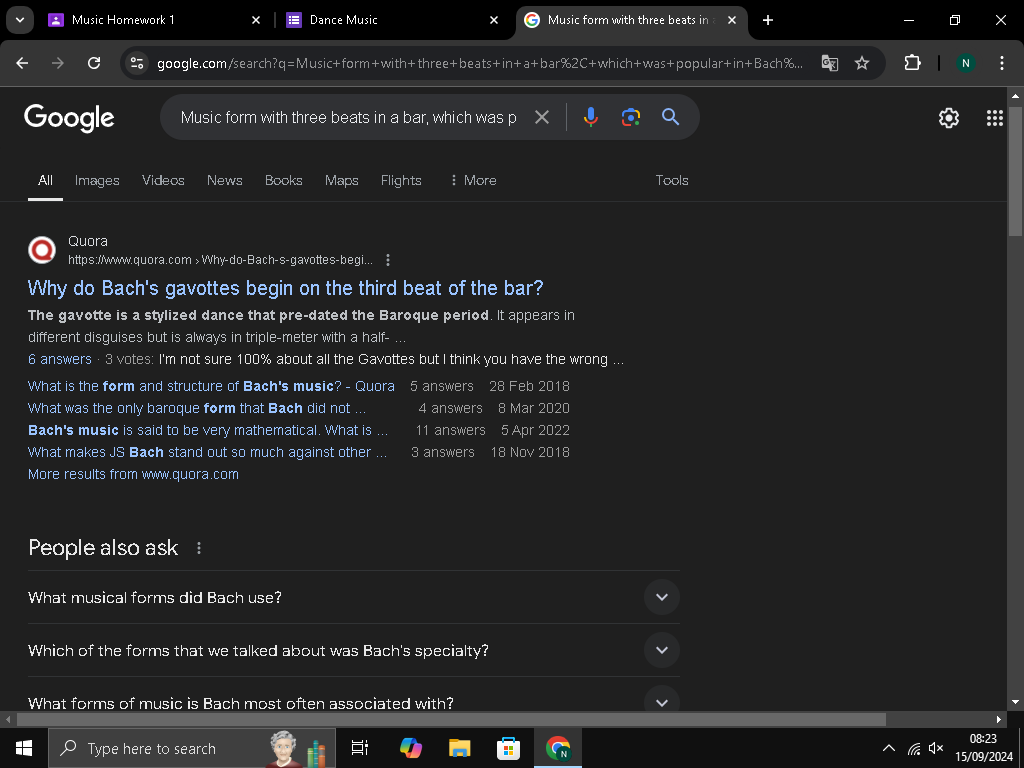Click the horizontal scrollbar thumb
The height and width of the screenshot is (768, 1024).
(x=451, y=720)
